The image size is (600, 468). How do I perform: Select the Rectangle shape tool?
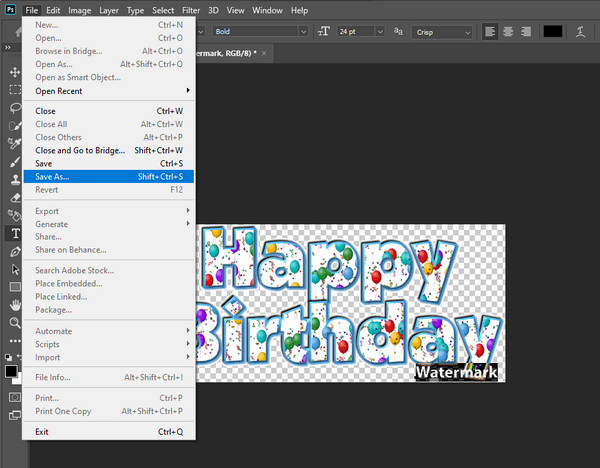[15, 287]
